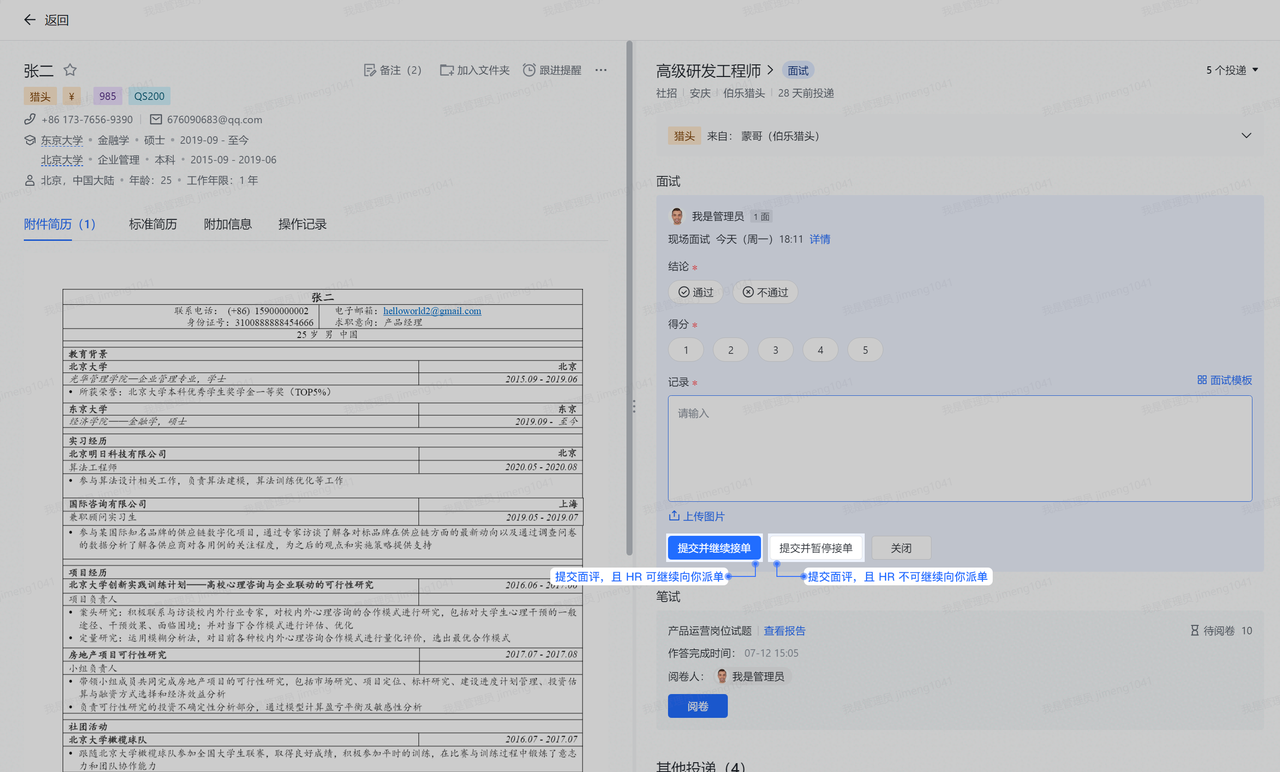The height and width of the screenshot is (772, 1280).
Task: Choose score 3 for the interview
Action: pyautogui.click(x=775, y=350)
